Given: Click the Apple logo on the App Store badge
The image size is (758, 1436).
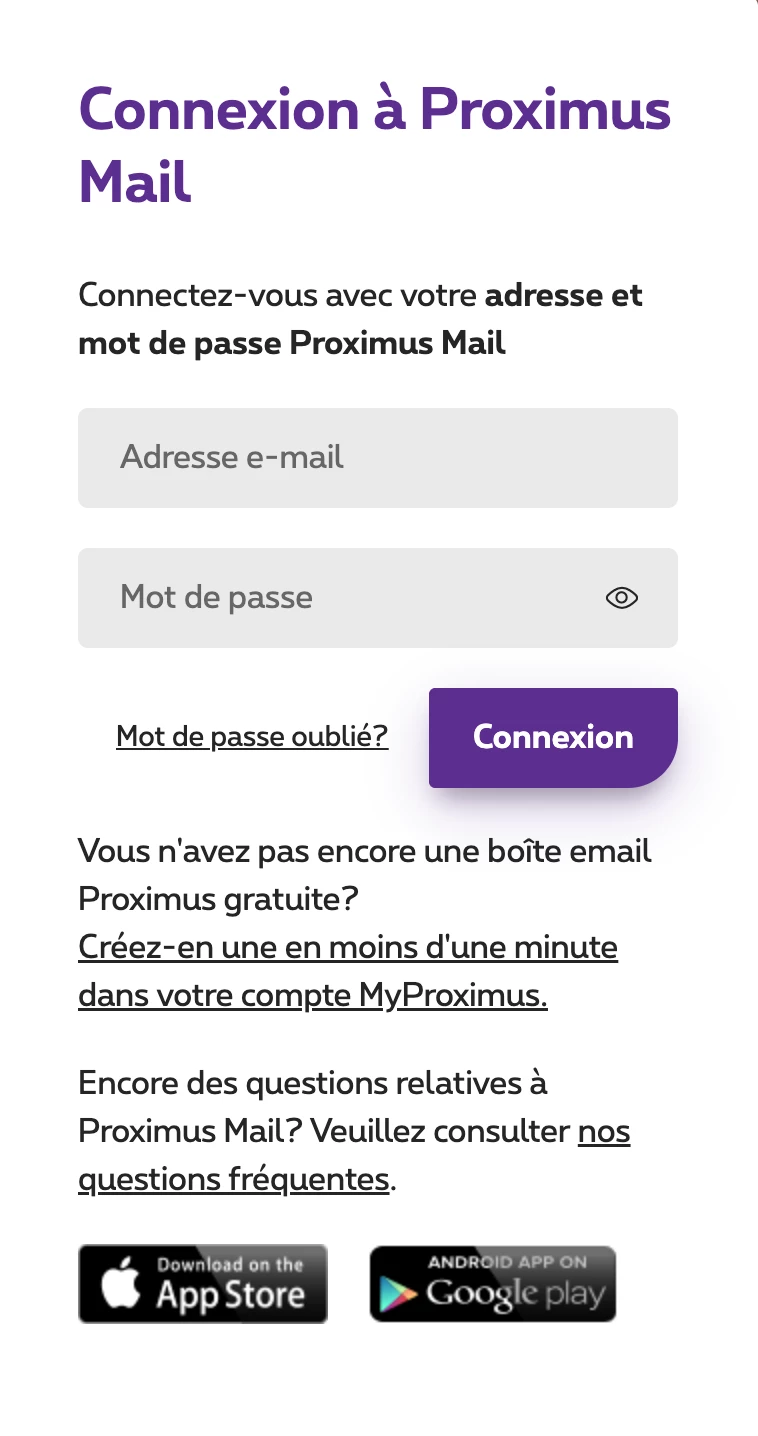Looking at the screenshot, I should click(x=121, y=1285).
